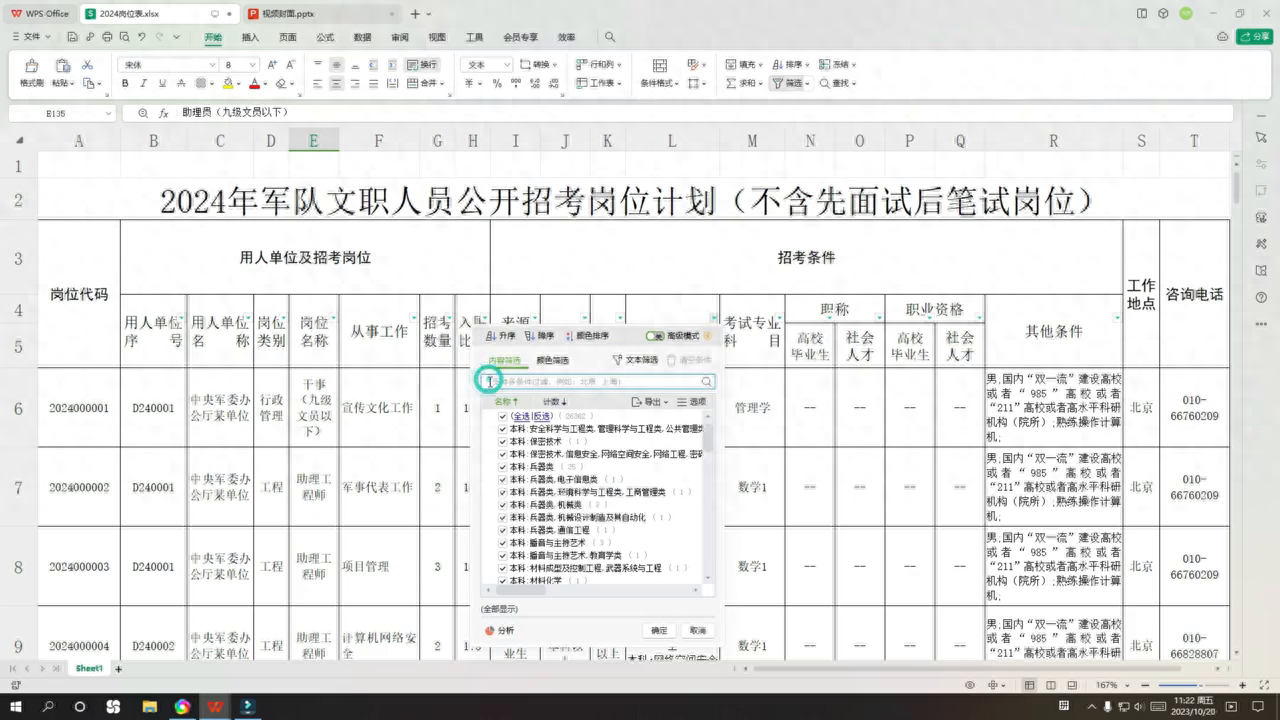Switch to 颜色筛选 tab in filter popup
This screenshot has width=1280, height=720.
(x=552, y=360)
